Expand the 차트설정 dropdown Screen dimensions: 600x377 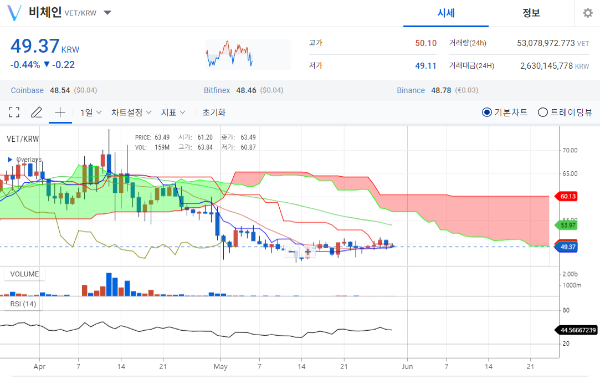[x=131, y=113]
